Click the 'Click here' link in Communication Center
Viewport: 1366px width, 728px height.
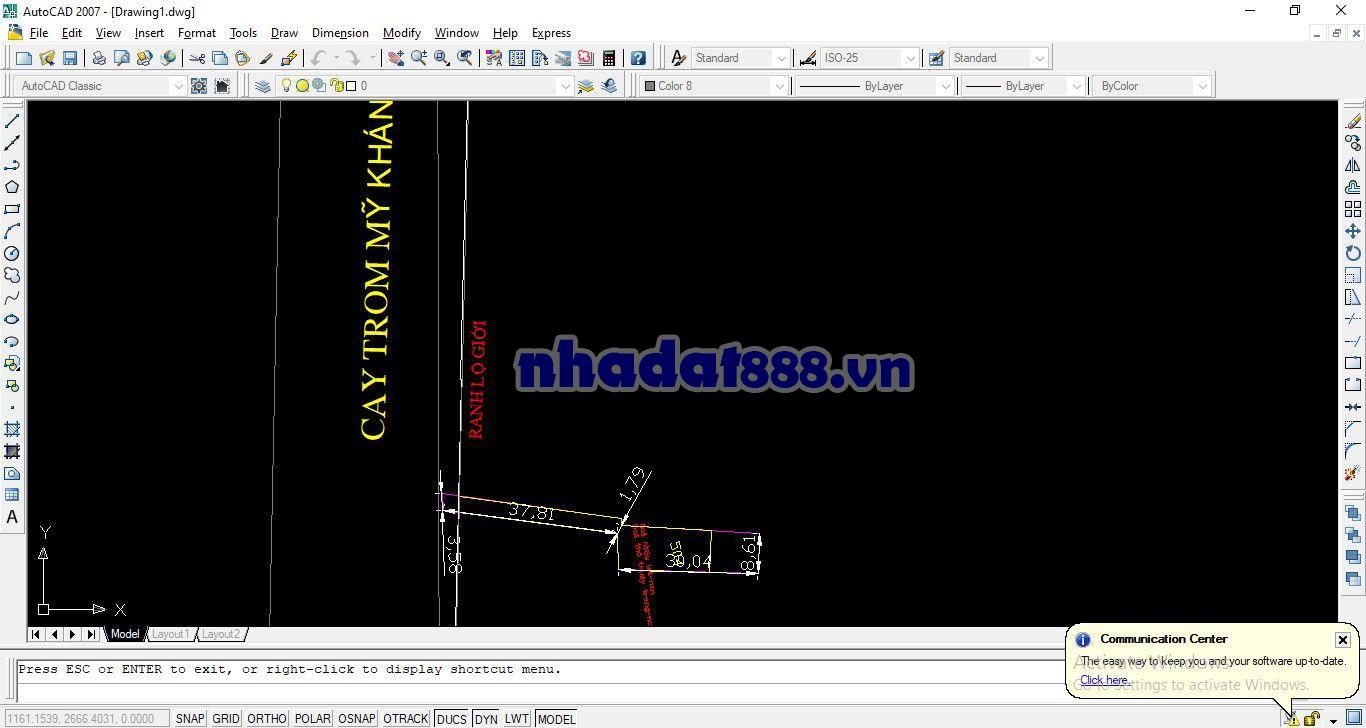click(x=1104, y=680)
